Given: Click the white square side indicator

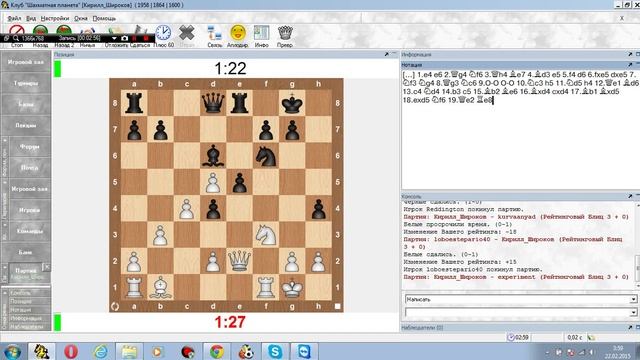Looking at the screenshot, I should coord(338,307).
